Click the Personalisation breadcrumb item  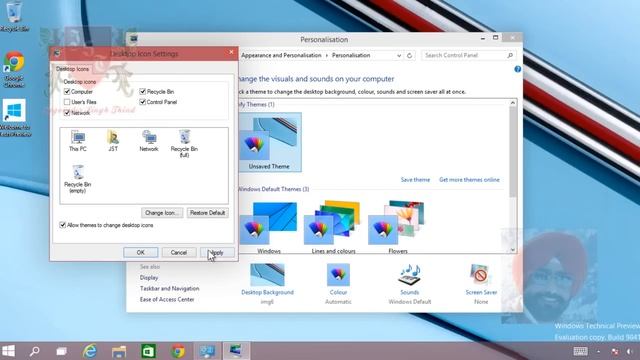click(351, 55)
